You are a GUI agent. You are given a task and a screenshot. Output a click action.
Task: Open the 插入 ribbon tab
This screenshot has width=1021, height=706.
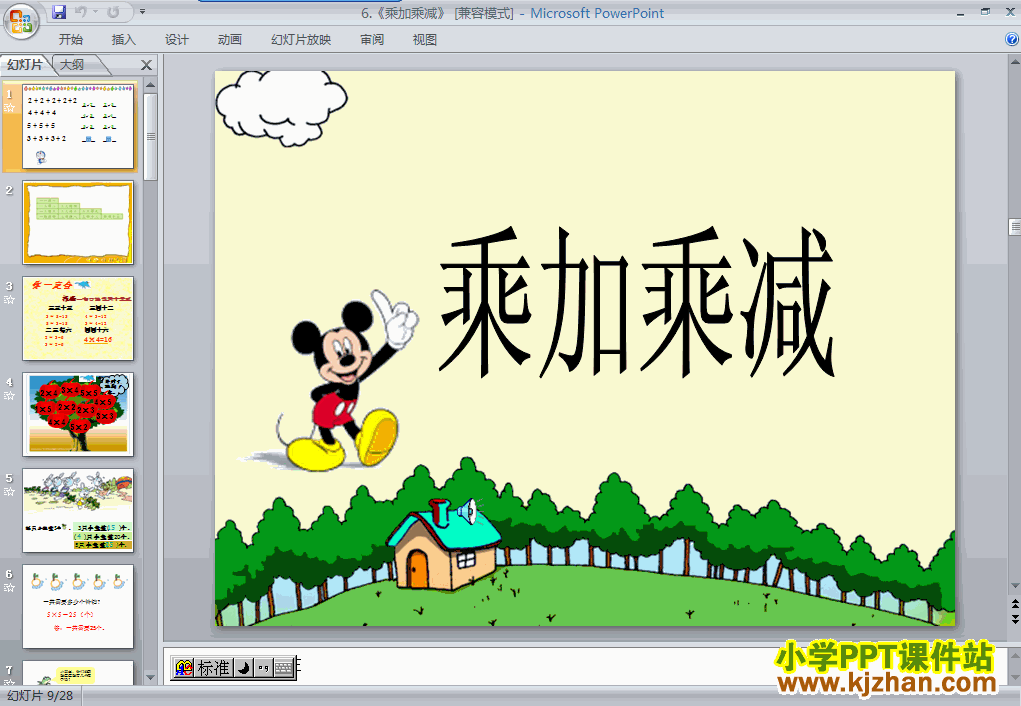(x=123, y=40)
